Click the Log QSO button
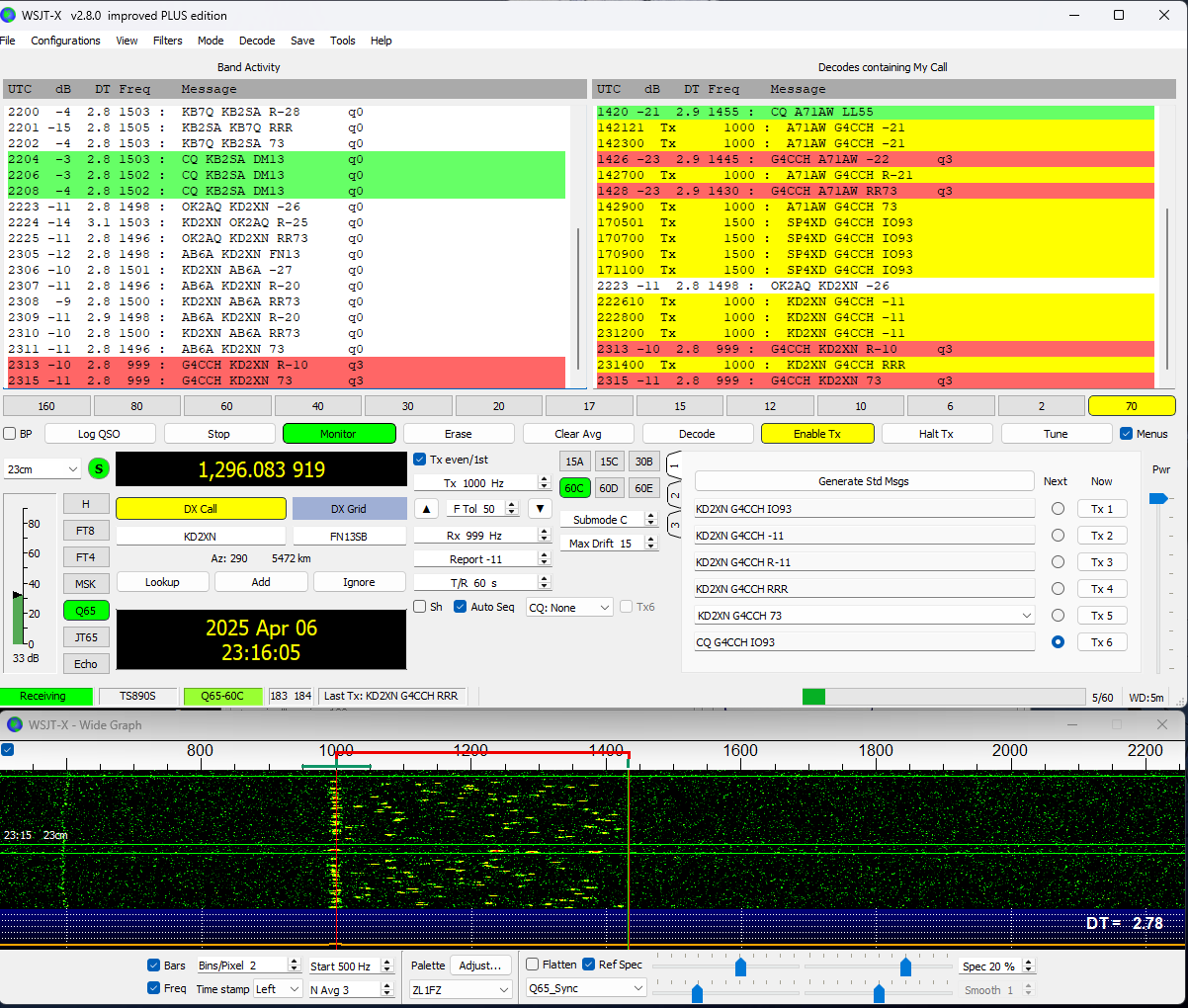This screenshot has width=1188, height=1008. (x=100, y=434)
